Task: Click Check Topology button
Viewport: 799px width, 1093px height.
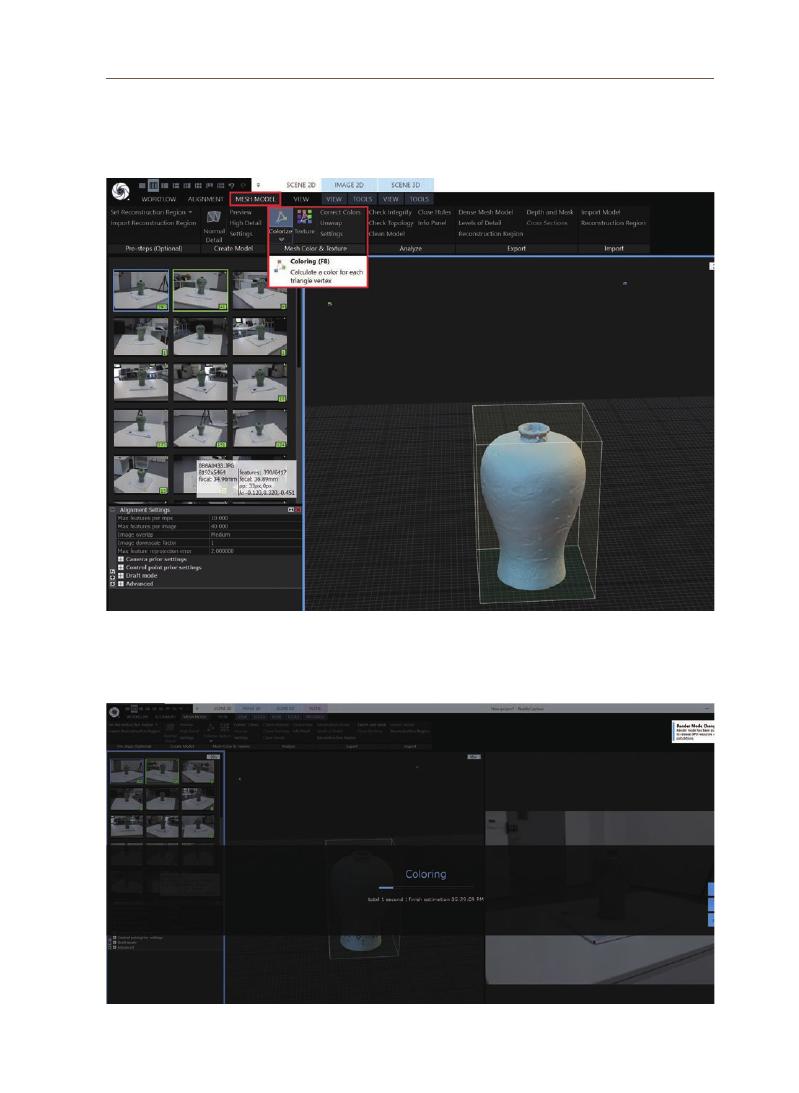Action: 390,223
